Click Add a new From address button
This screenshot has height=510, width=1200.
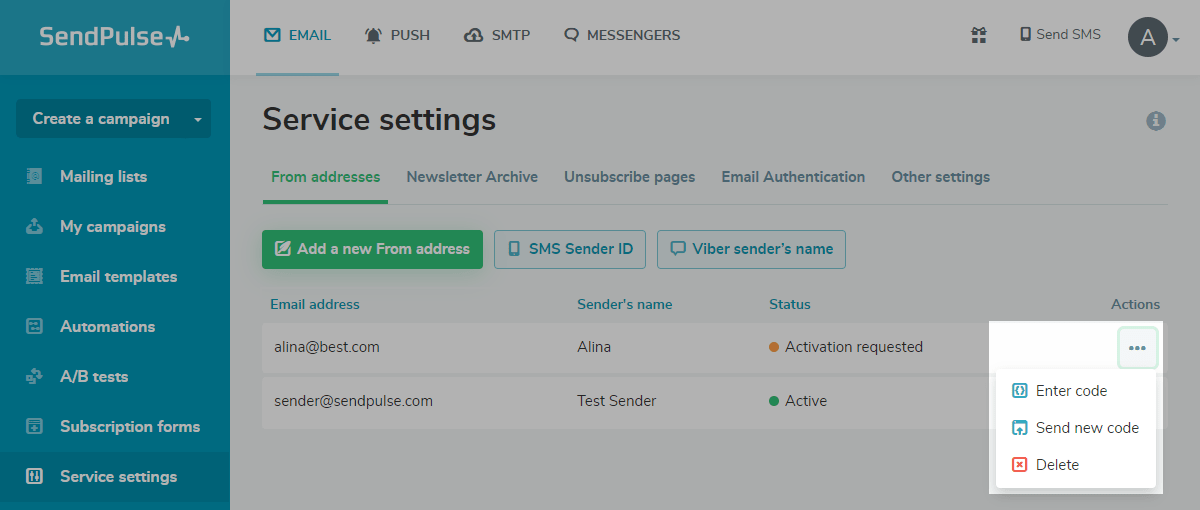tap(372, 249)
